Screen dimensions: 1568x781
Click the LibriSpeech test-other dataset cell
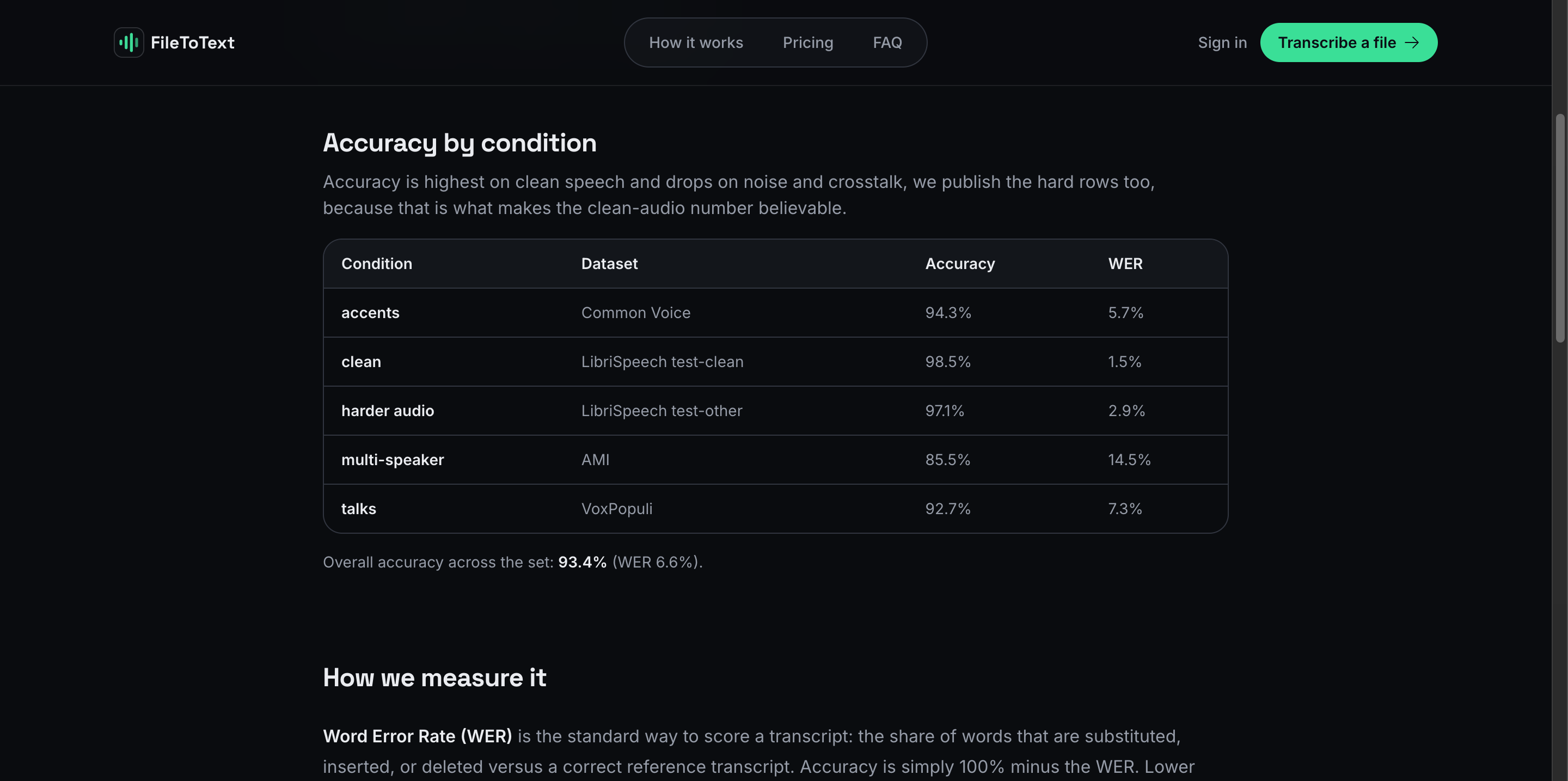(x=661, y=411)
